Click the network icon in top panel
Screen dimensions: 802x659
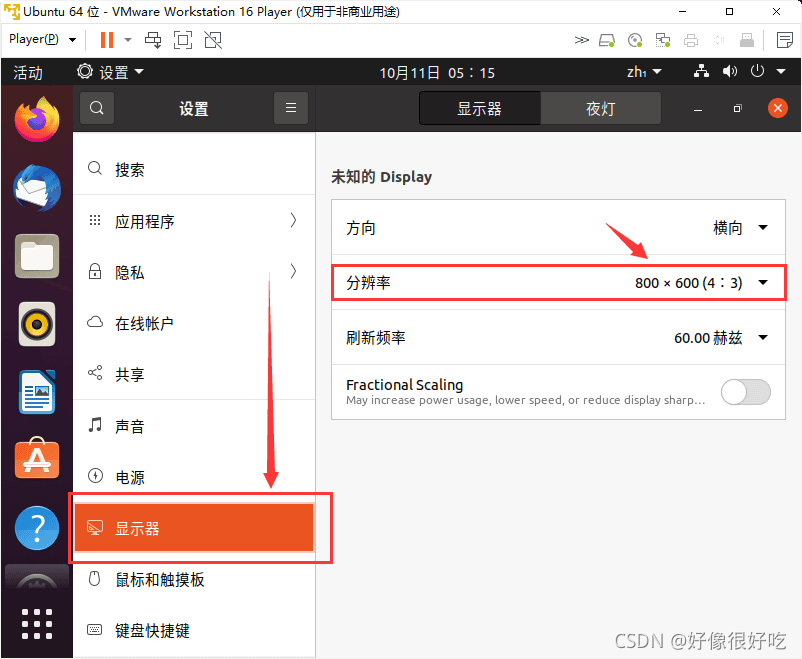click(x=701, y=72)
